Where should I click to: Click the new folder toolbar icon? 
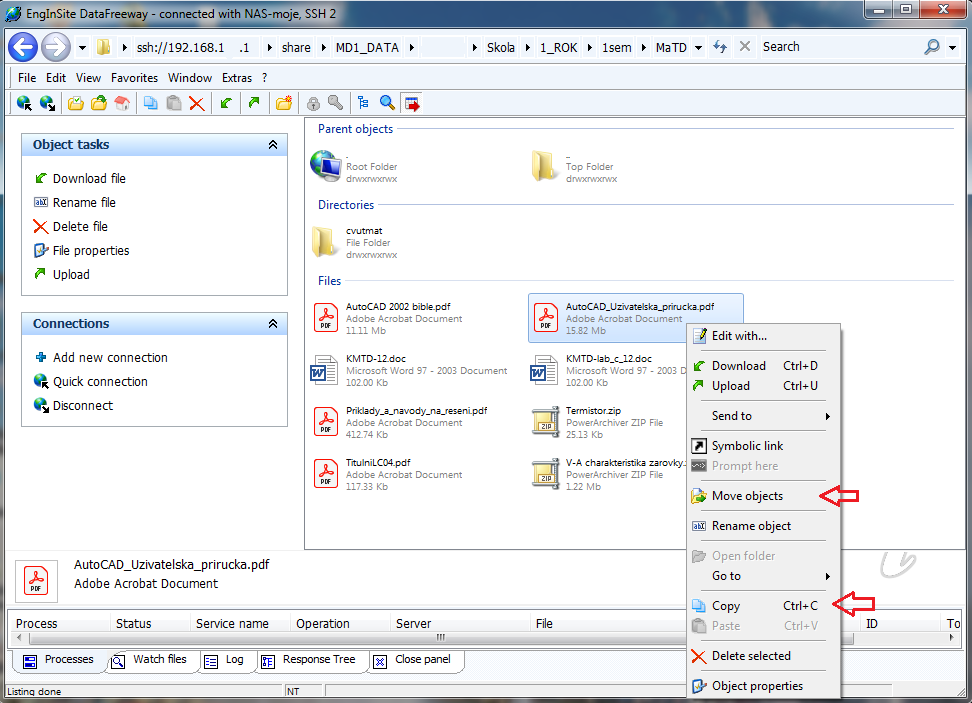click(x=283, y=103)
